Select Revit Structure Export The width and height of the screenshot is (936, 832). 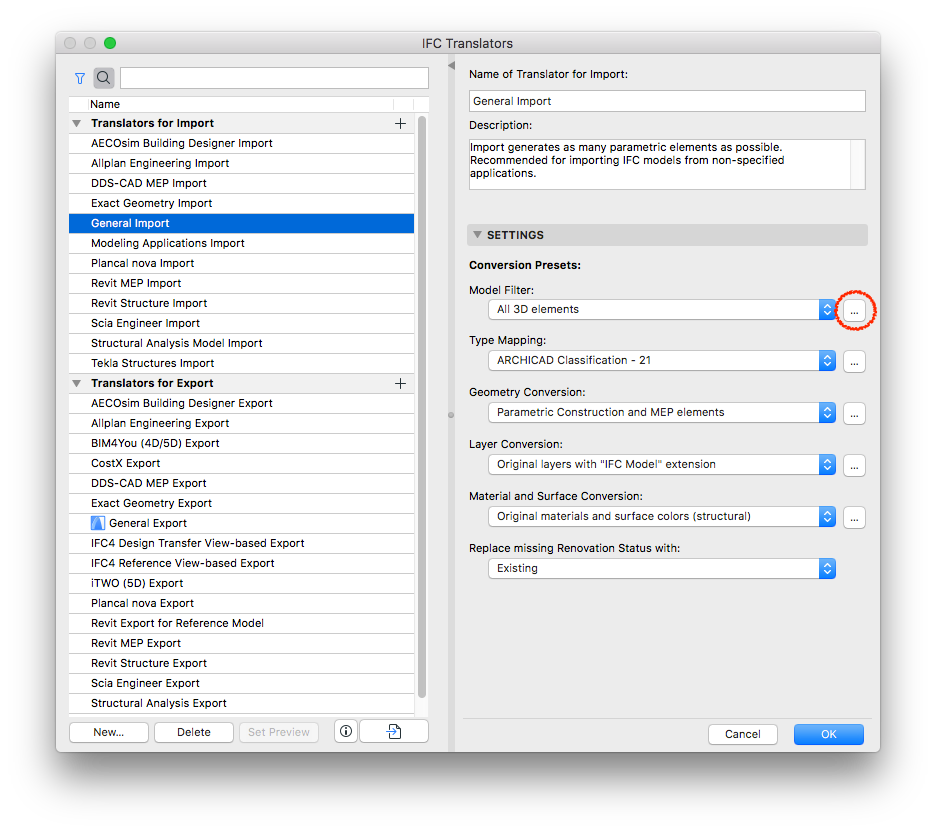click(x=242, y=663)
